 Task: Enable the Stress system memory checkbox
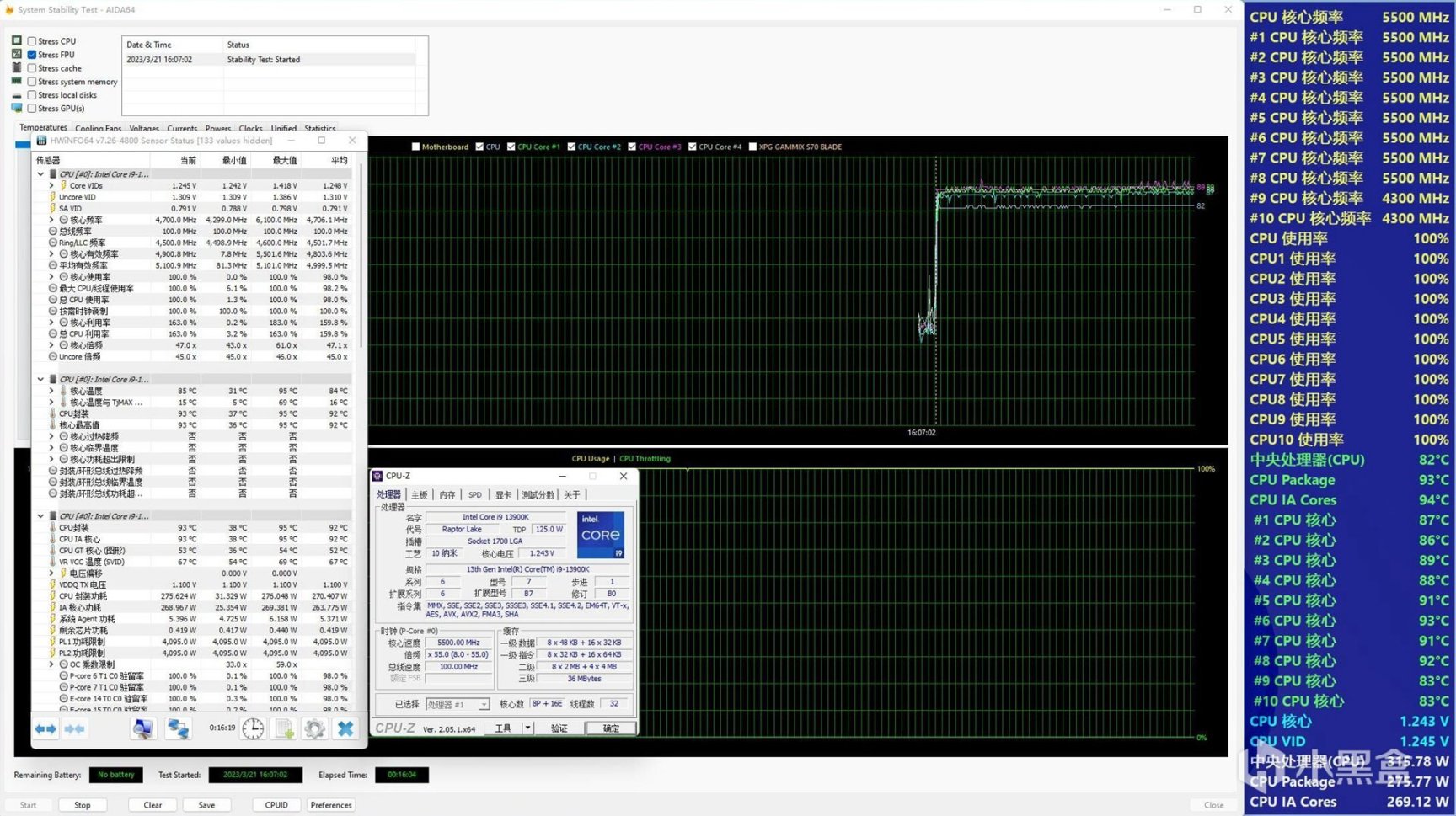(x=32, y=81)
